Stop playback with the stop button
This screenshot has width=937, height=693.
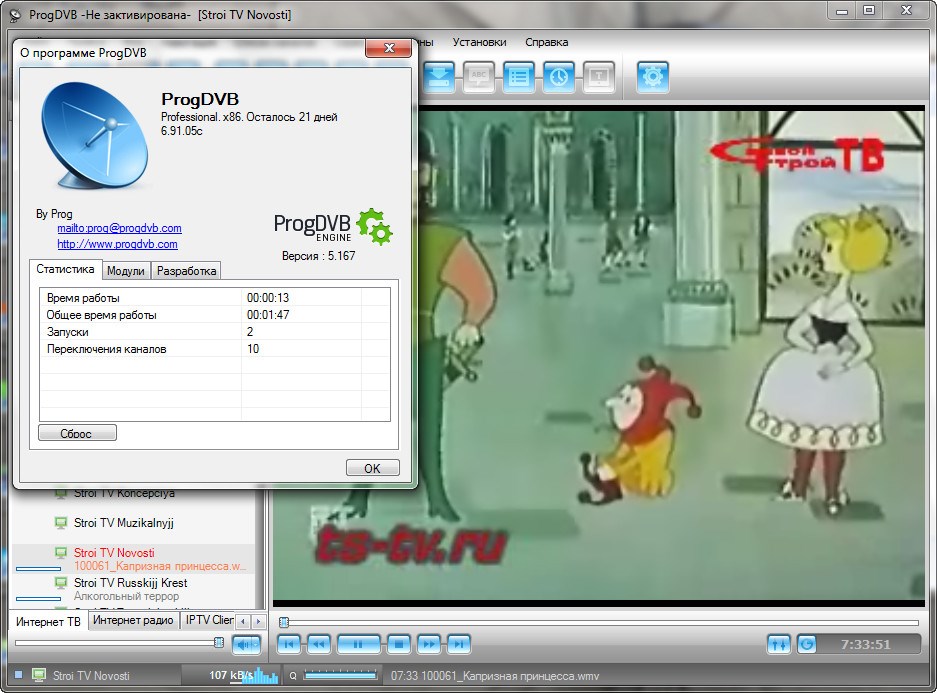[x=399, y=645]
